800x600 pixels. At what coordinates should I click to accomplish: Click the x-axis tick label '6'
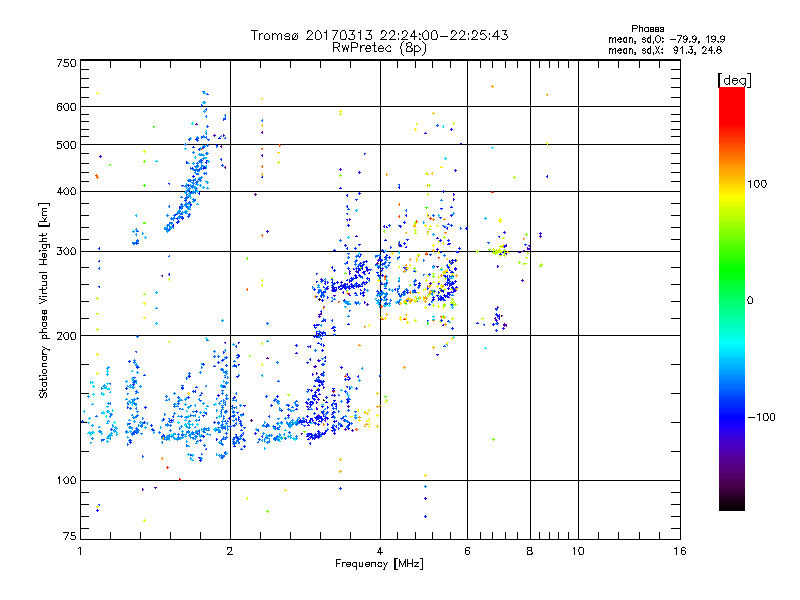click(467, 551)
